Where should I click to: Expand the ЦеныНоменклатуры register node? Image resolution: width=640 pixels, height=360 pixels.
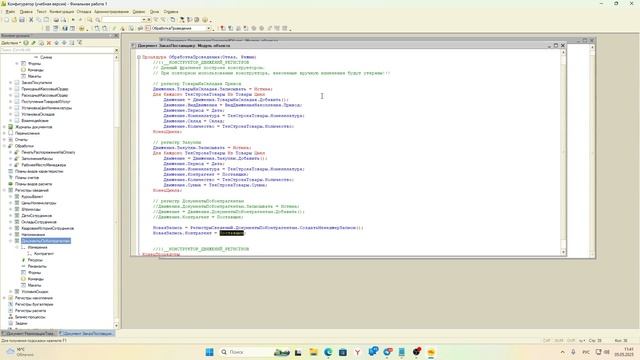11,203
